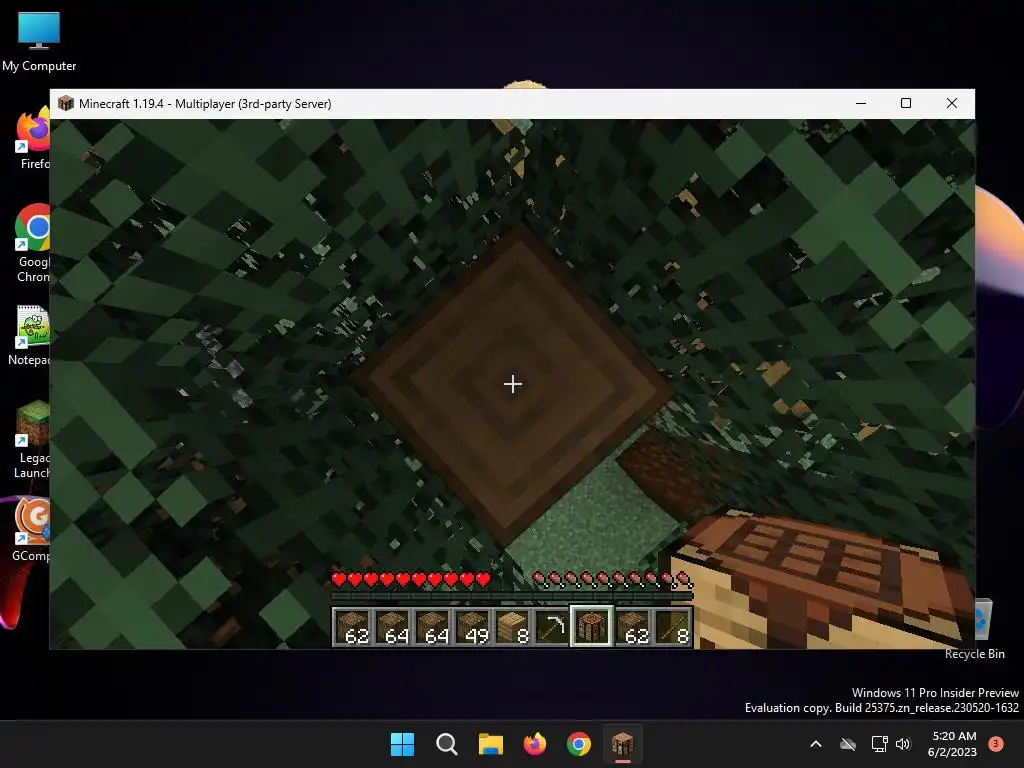Open network settings tray icon

pos(879,744)
